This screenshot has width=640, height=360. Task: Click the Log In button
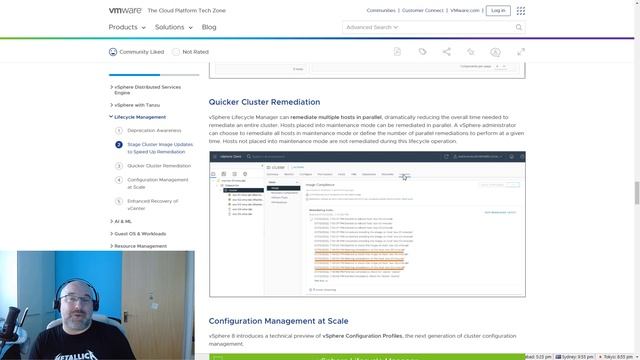pos(498,11)
